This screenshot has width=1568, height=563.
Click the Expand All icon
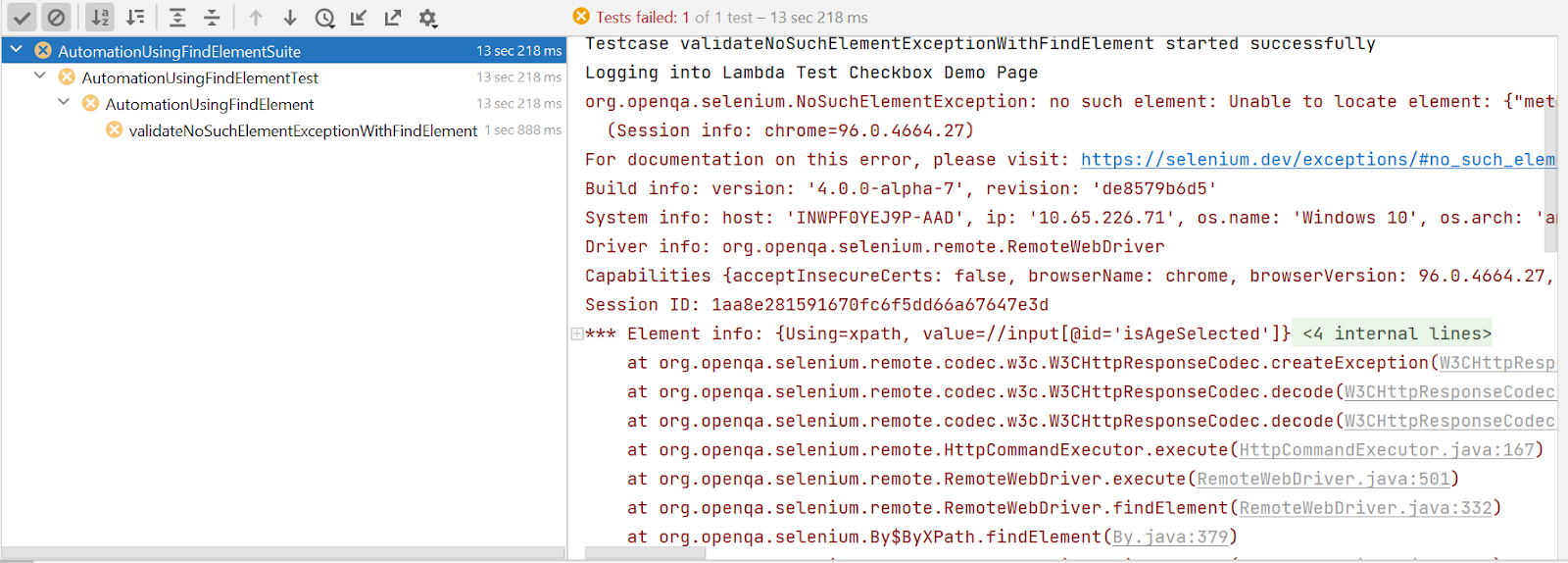(177, 18)
